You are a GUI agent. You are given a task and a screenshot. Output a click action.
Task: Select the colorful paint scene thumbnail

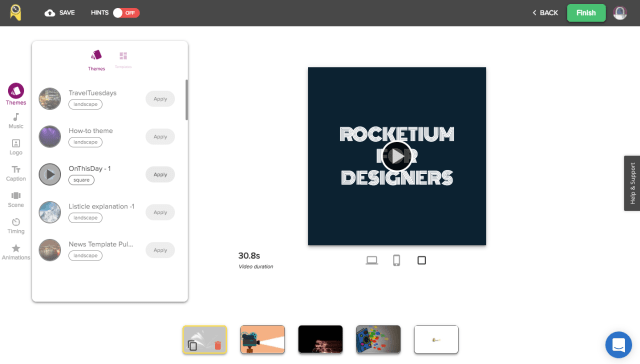pos(378,340)
